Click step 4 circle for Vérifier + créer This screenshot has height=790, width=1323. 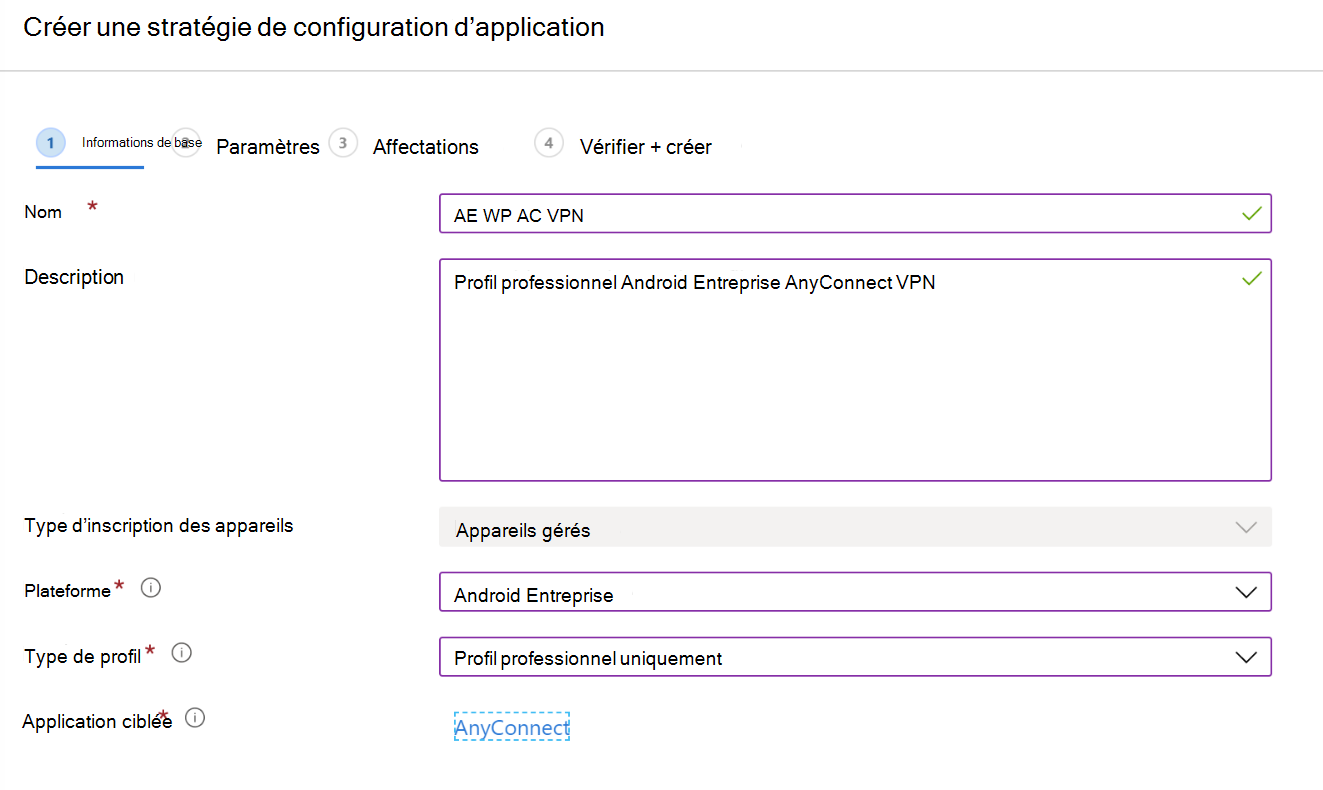click(x=548, y=143)
